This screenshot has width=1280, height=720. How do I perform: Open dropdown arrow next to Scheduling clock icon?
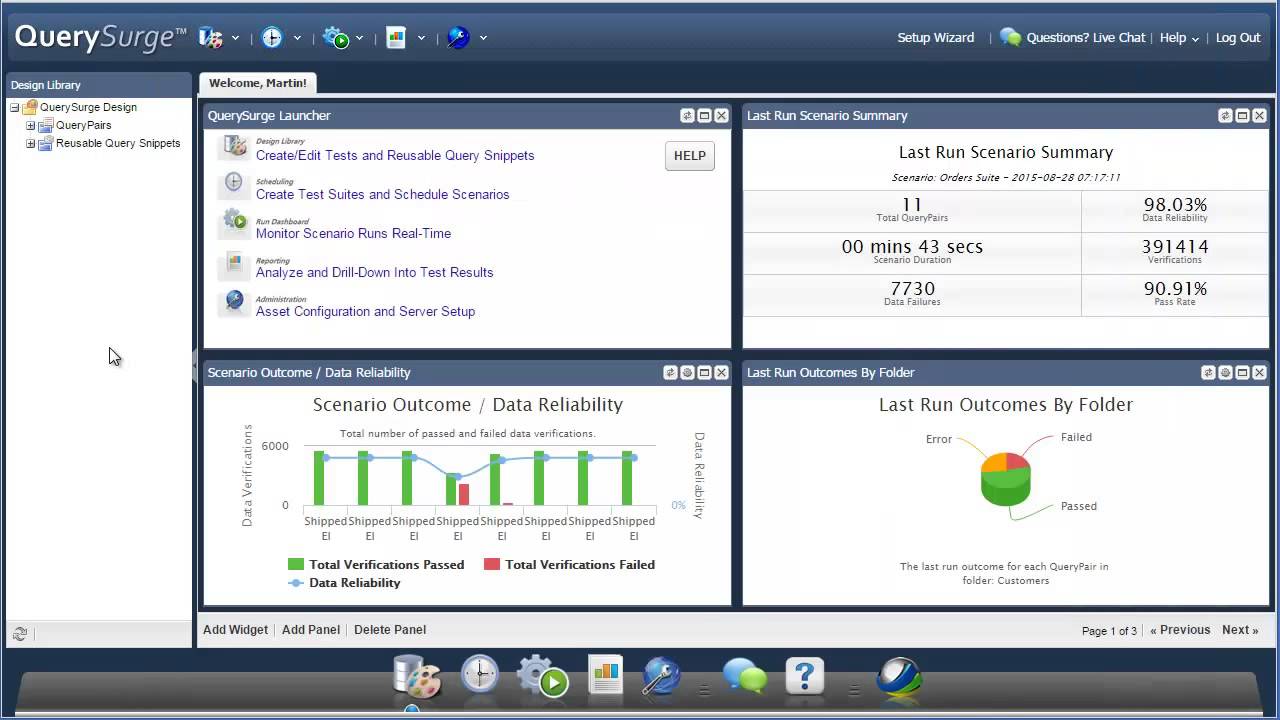point(297,38)
